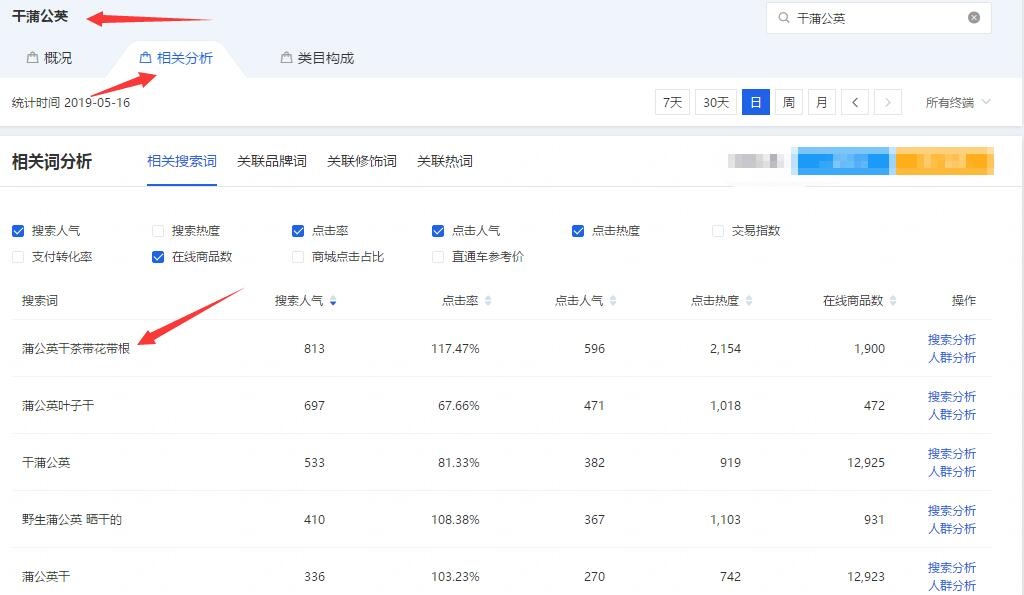Click the 干蒲公英 search input field
This screenshot has width=1024, height=595.
(878, 18)
